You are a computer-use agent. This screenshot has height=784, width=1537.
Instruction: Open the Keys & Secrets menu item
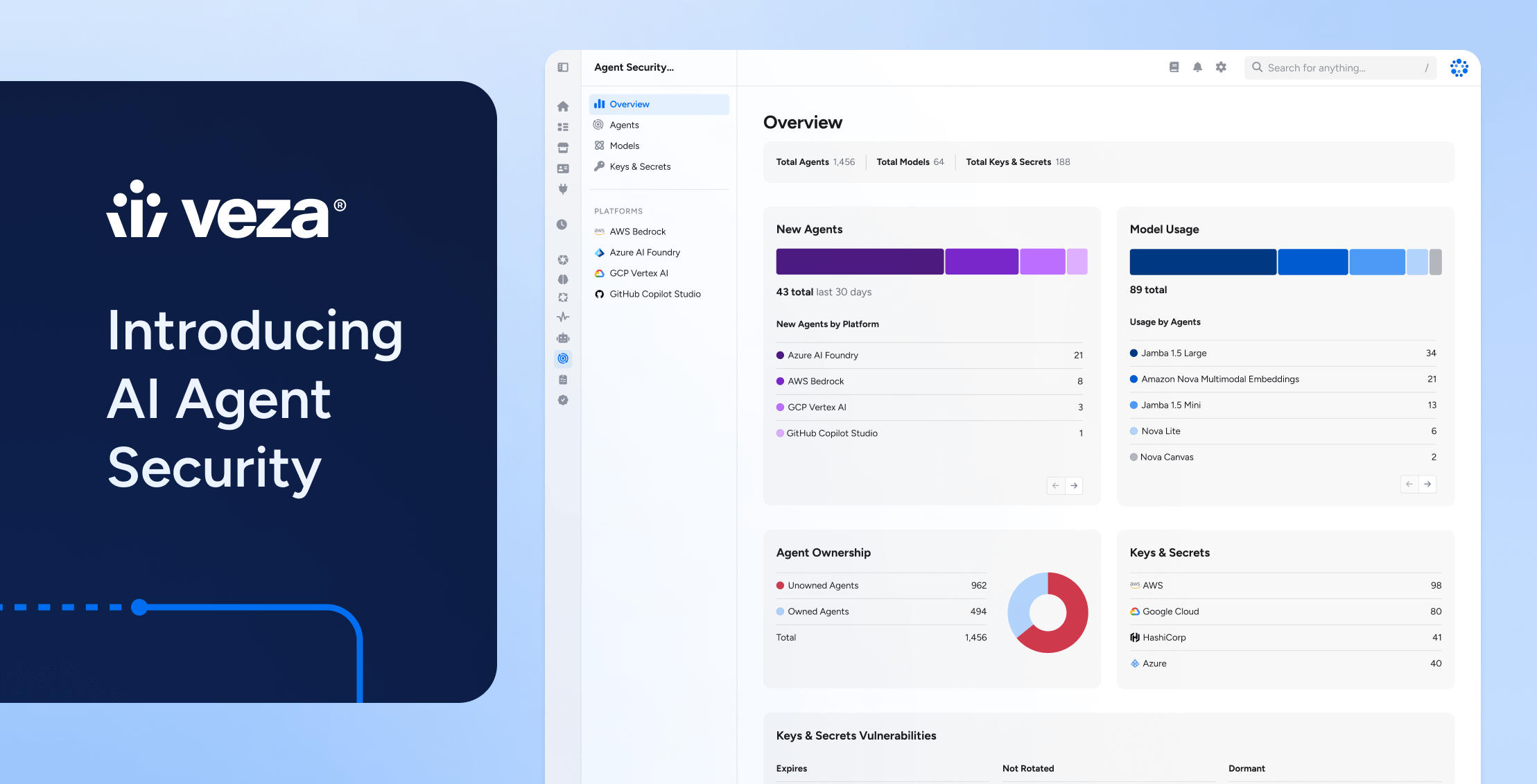[x=639, y=166]
